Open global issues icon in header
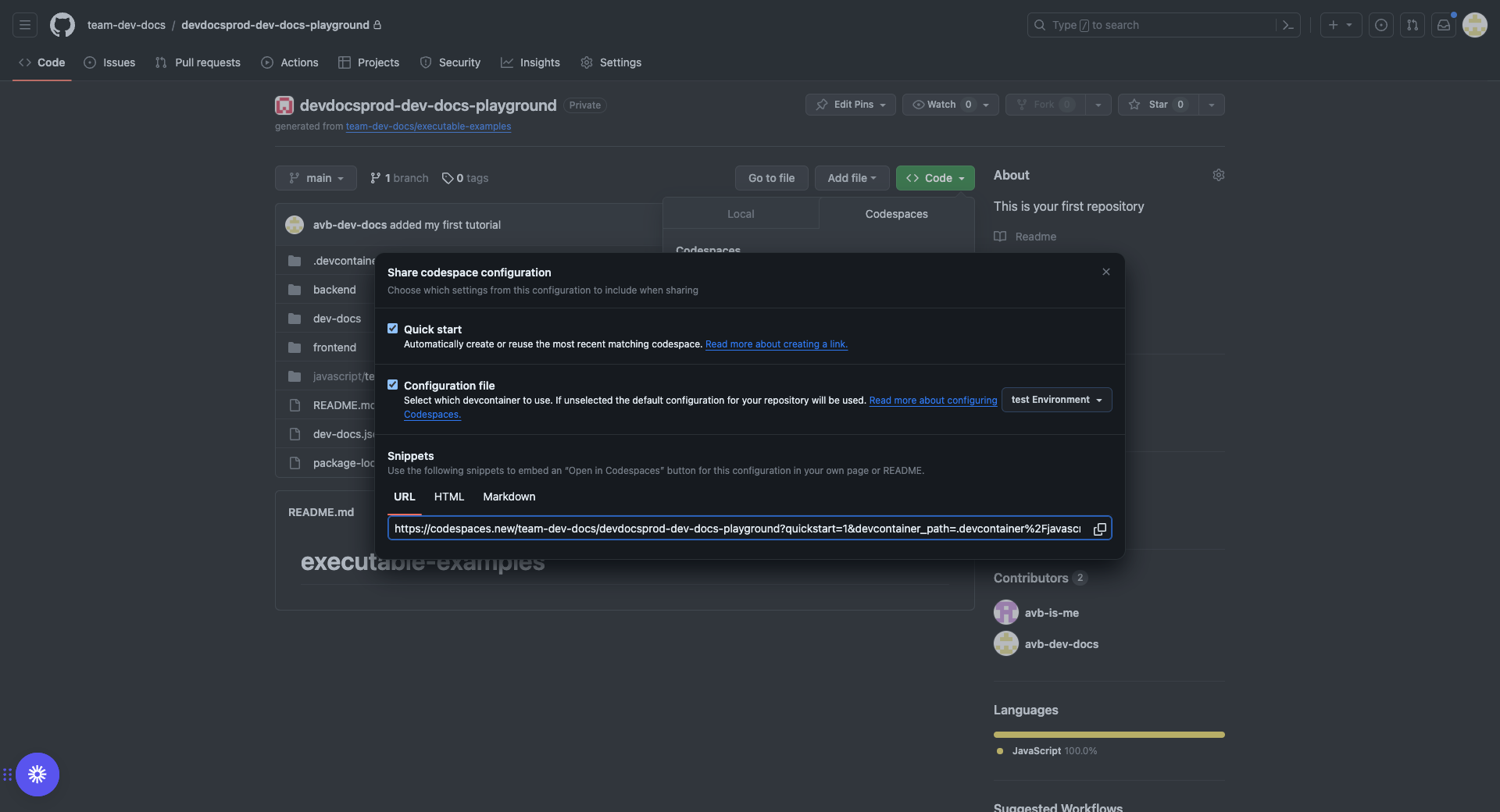1500x812 pixels. (x=1381, y=25)
